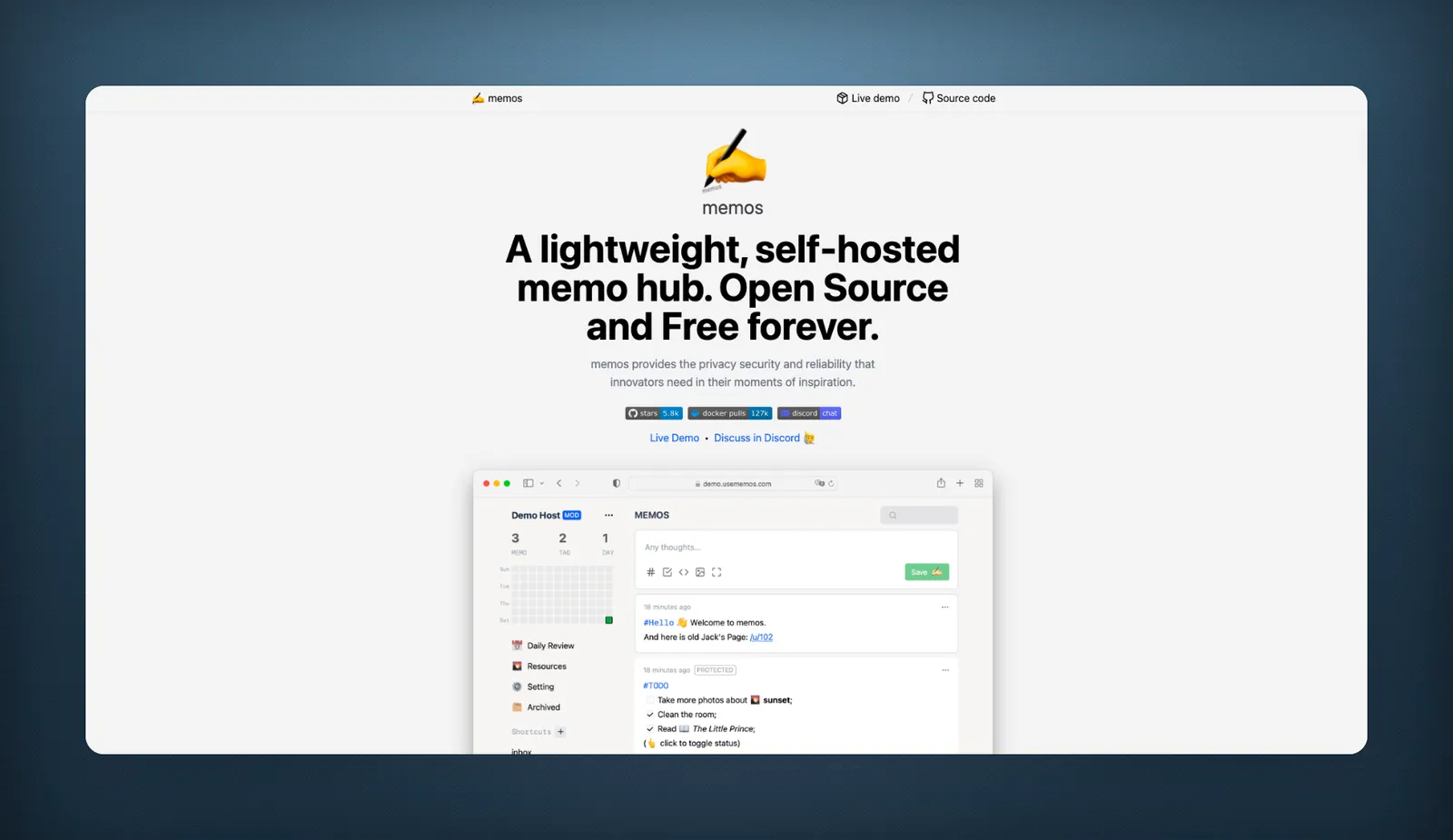Open the Safari sidebar dropdown chevron
This screenshot has height=840, width=1453.
click(542, 483)
